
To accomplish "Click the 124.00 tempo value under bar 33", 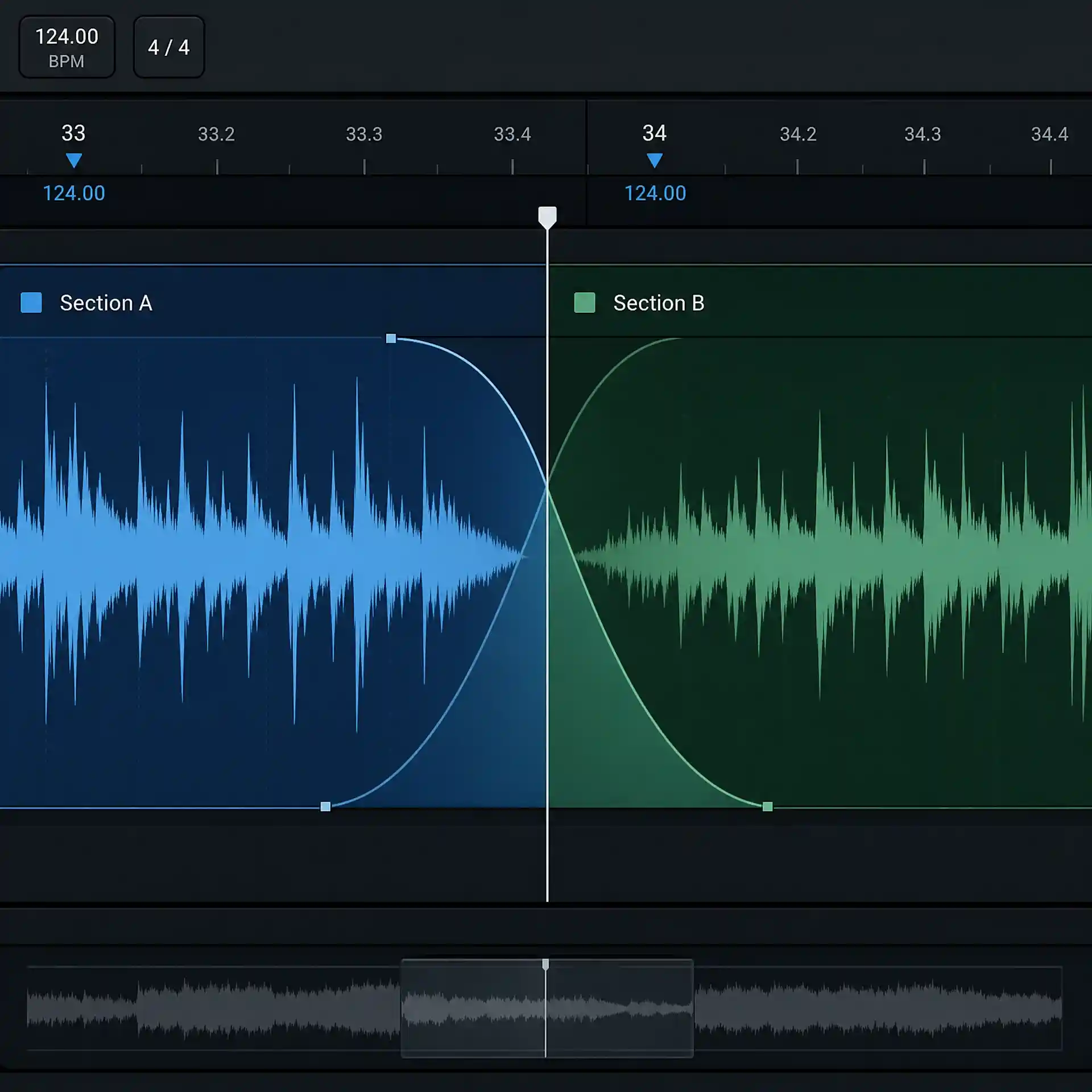I will pyautogui.click(x=74, y=193).
